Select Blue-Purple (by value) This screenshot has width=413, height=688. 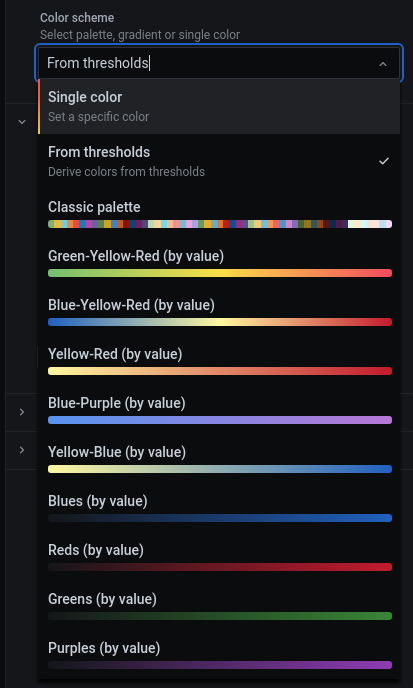click(219, 410)
